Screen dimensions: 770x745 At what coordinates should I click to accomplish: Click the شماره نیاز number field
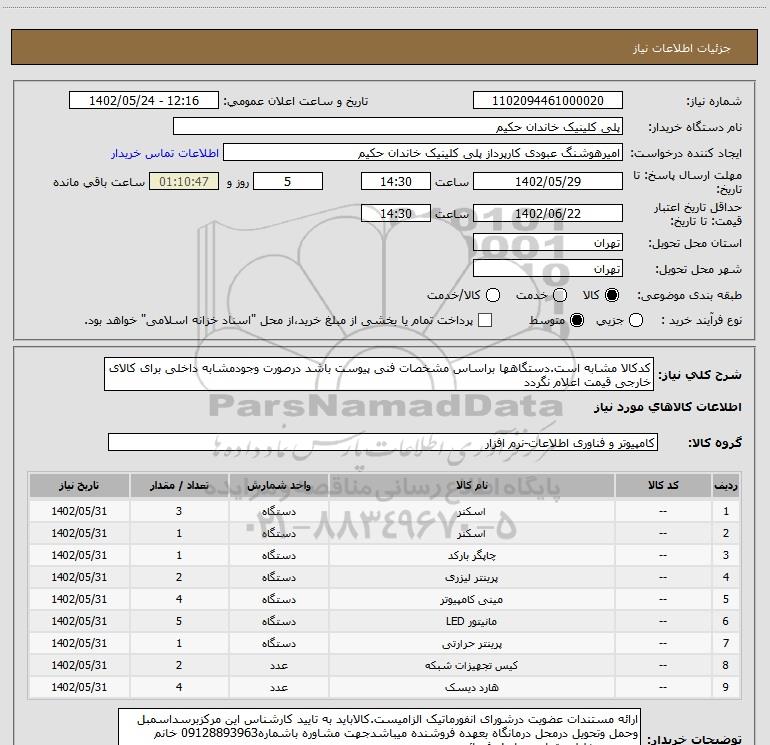(x=547, y=101)
